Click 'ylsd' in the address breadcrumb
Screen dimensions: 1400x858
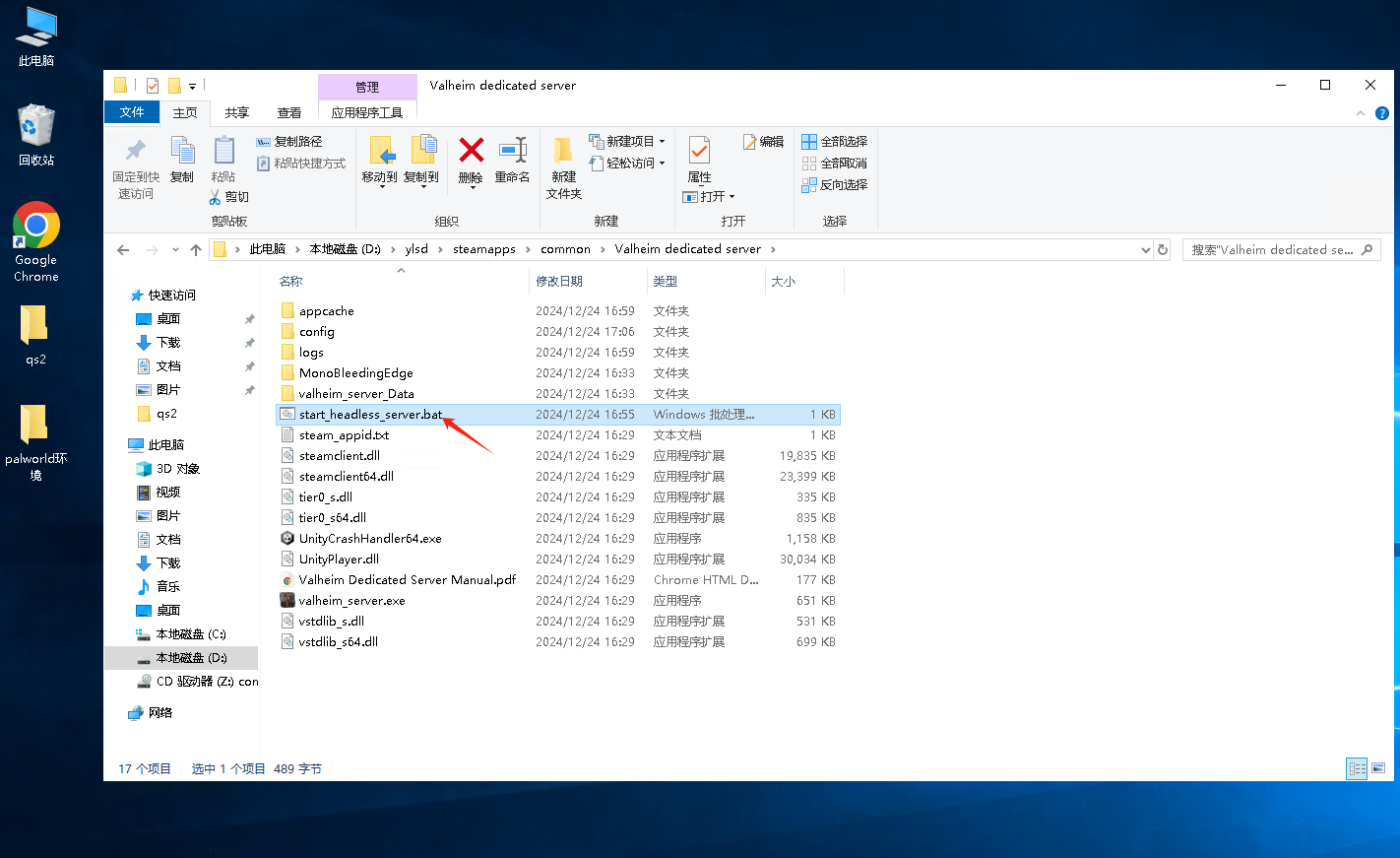tap(416, 249)
